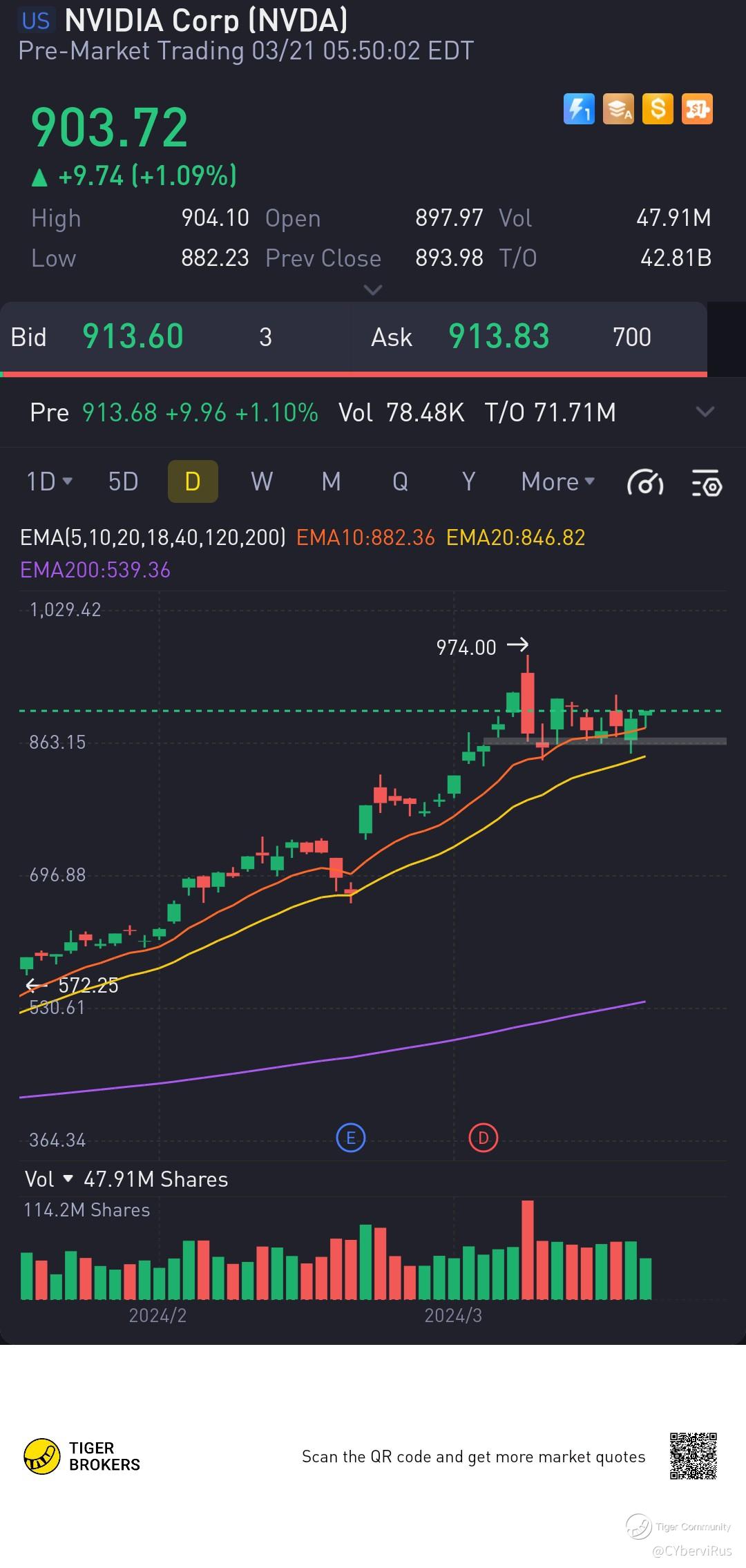Viewport: 746px width, 1568px height.
Task: Tap the red D dividend marker
Action: [x=484, y=1138]
